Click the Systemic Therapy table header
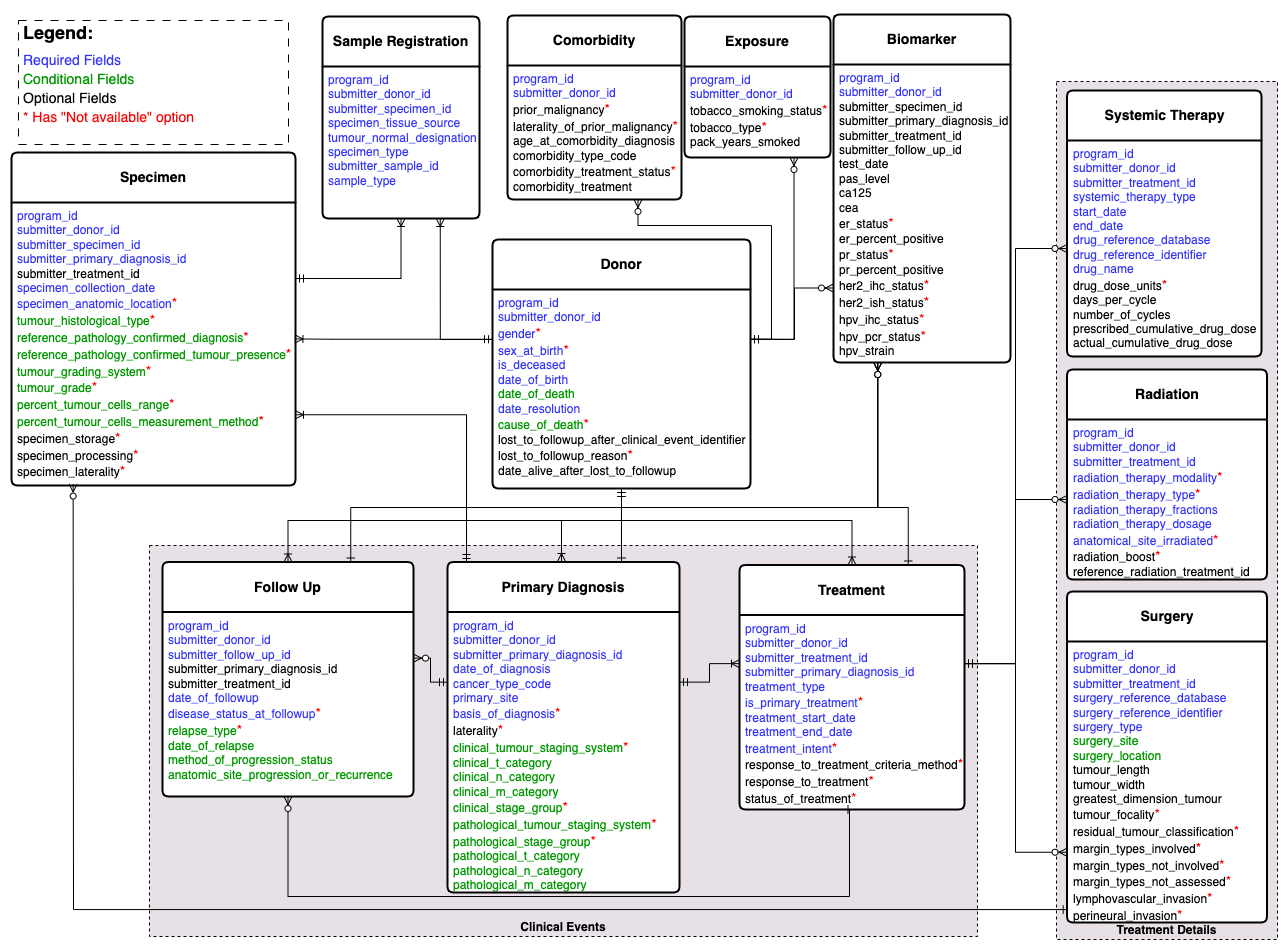The width and height of the screenshot is (1288, 950). coord(1164,116)
